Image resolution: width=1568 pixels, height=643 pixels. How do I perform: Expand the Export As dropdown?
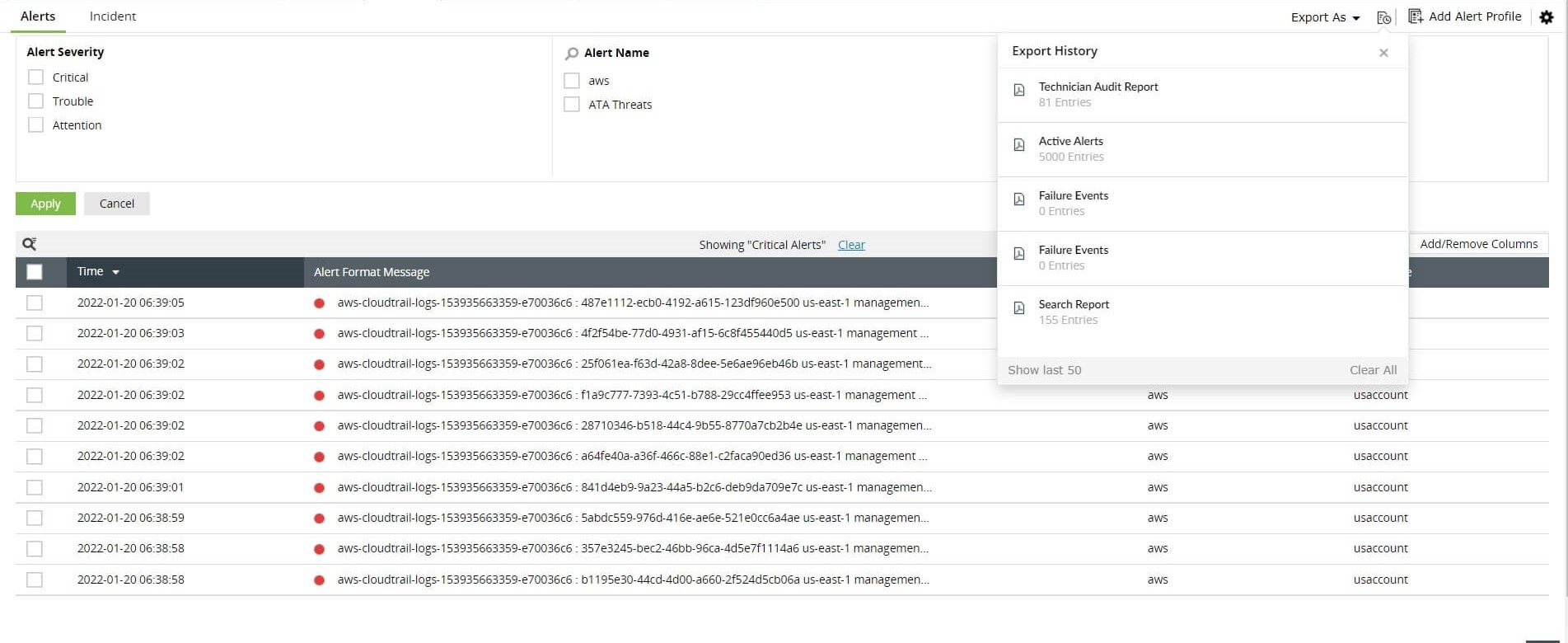click(x=1325, y=17)
